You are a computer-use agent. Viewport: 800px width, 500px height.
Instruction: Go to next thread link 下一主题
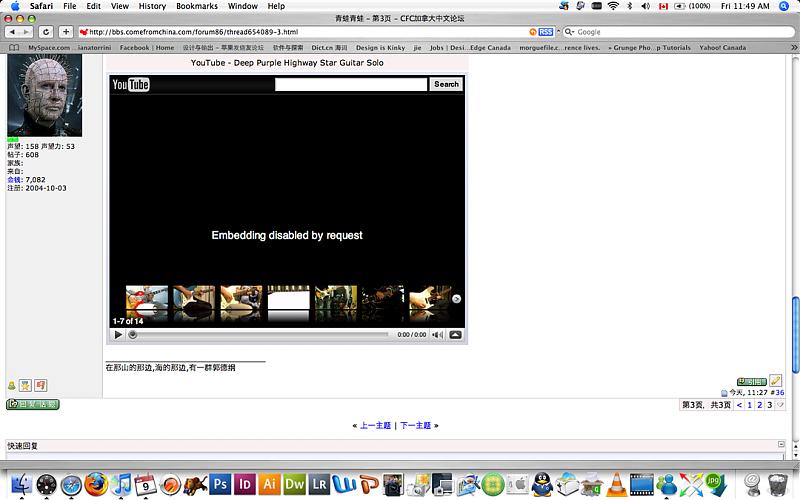(415, 426)
